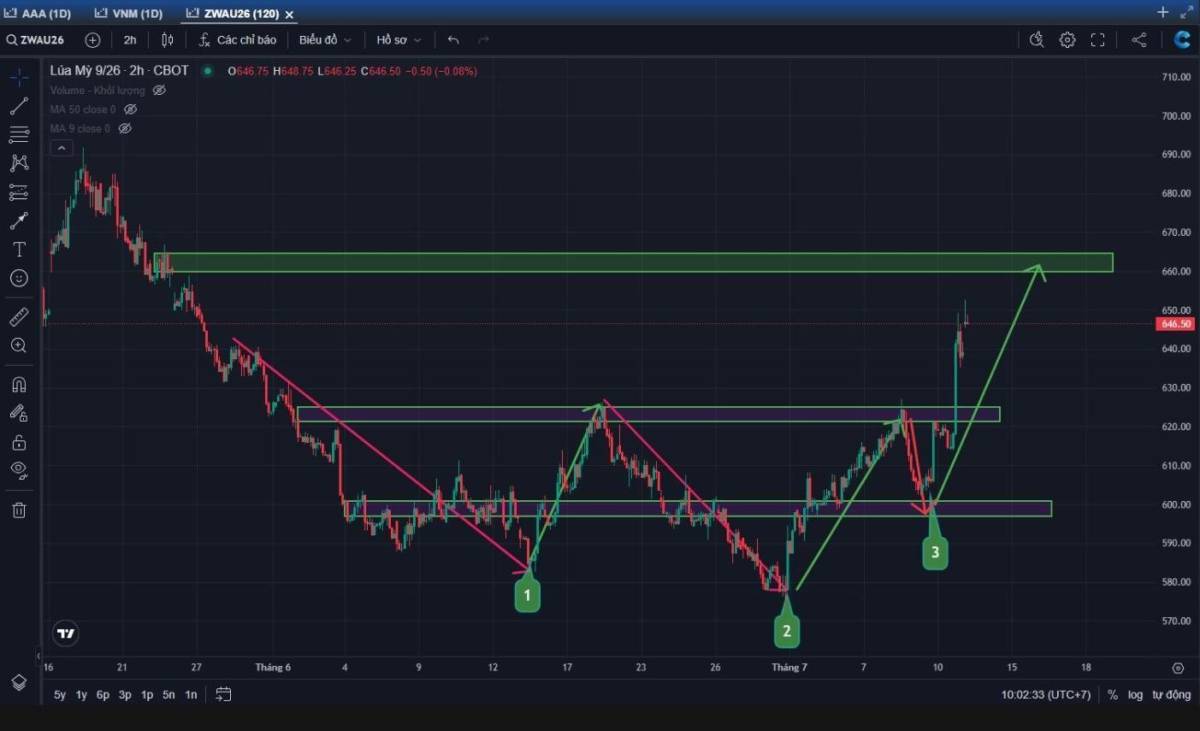This screenshot has width=1200, height=731.
Task: Activate the magnet mode tool
Action: [x=19, y=385]
